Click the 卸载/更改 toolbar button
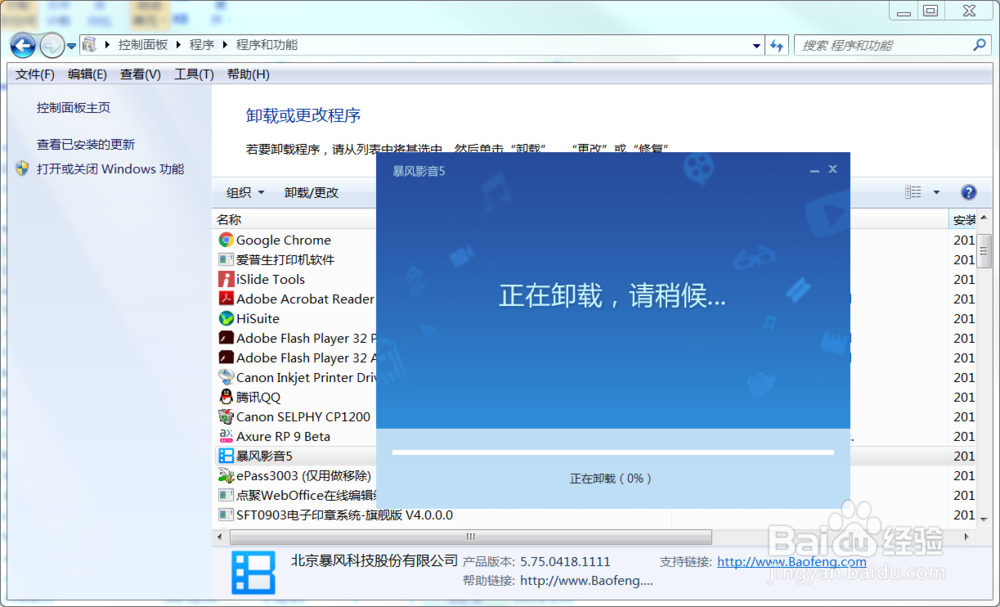The height and width of the screenshot is (607, 1000). [311, 193]
